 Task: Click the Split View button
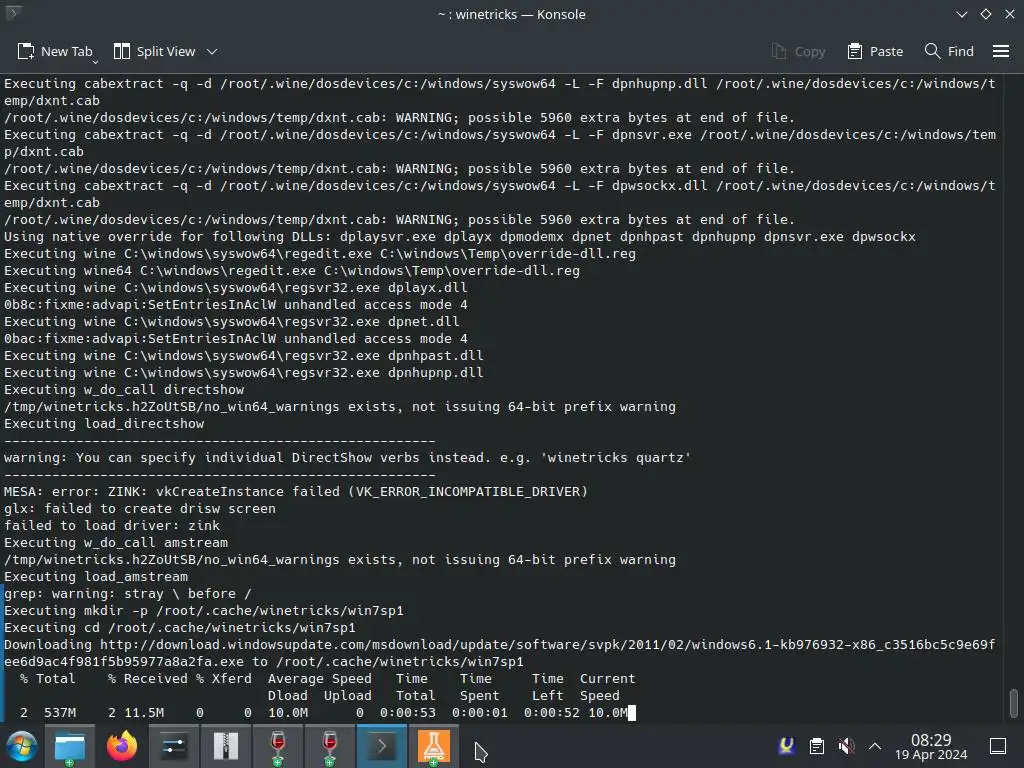point(154,51)
